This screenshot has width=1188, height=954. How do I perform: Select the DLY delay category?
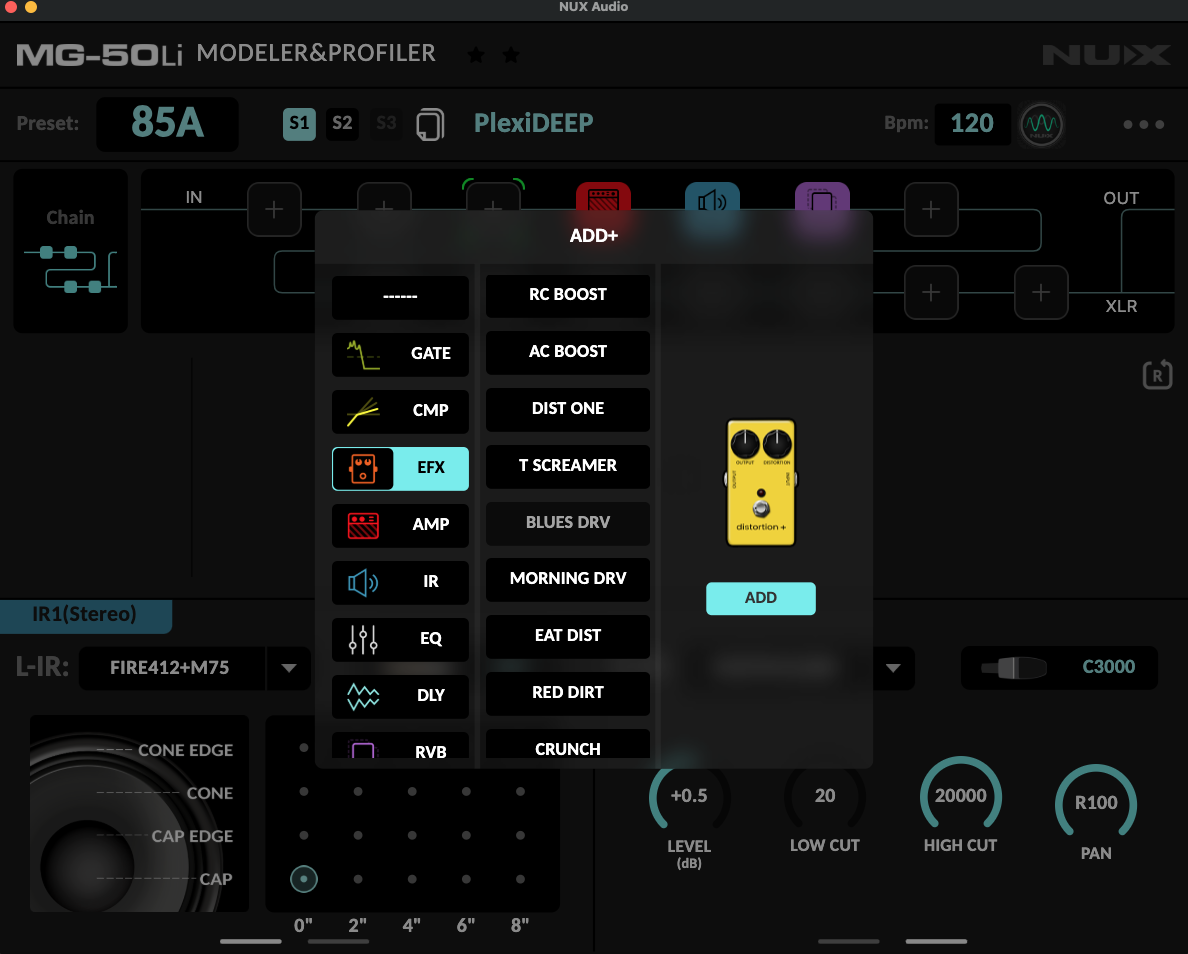400,696
